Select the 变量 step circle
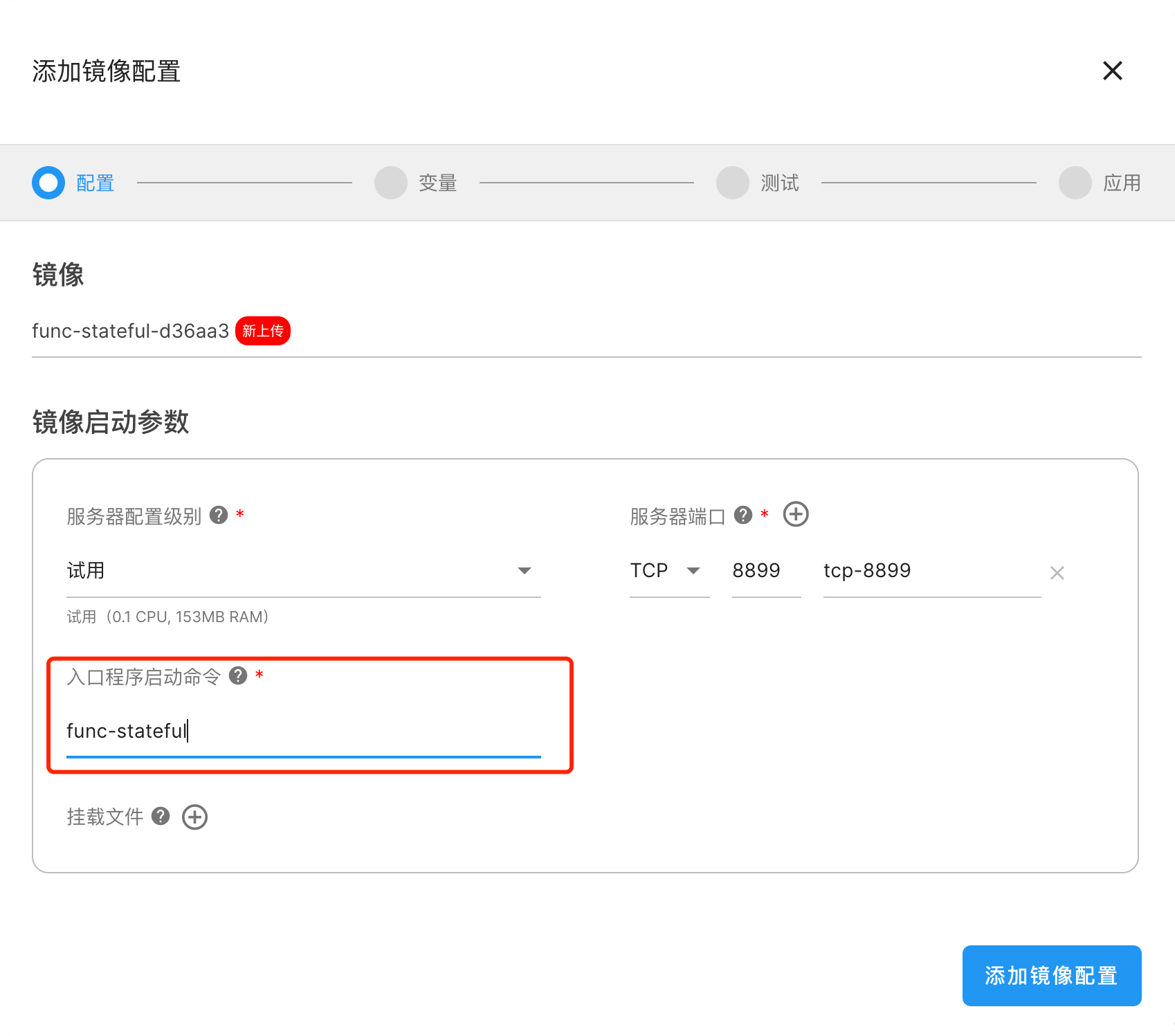This screenshot has height=1036, width=1175. pos(391,183)
